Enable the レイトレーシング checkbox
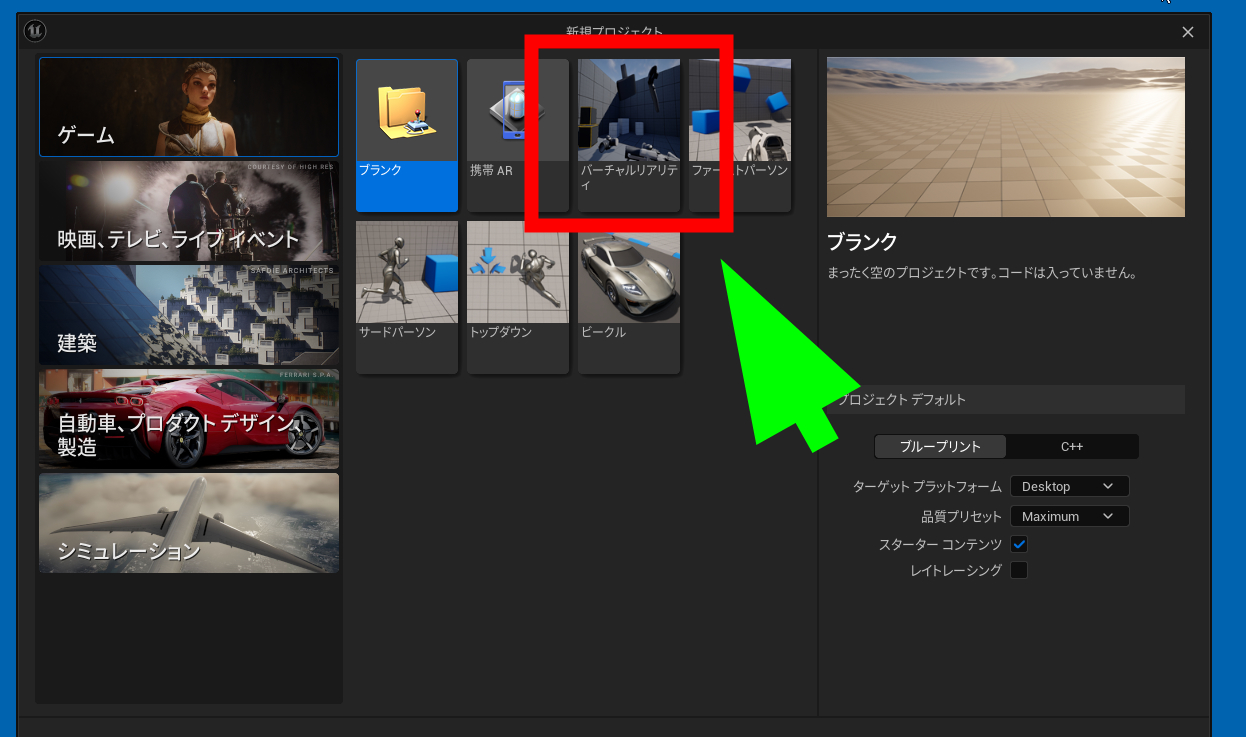This screenshot has height=737, width=1246. [x=1019, y=571]
